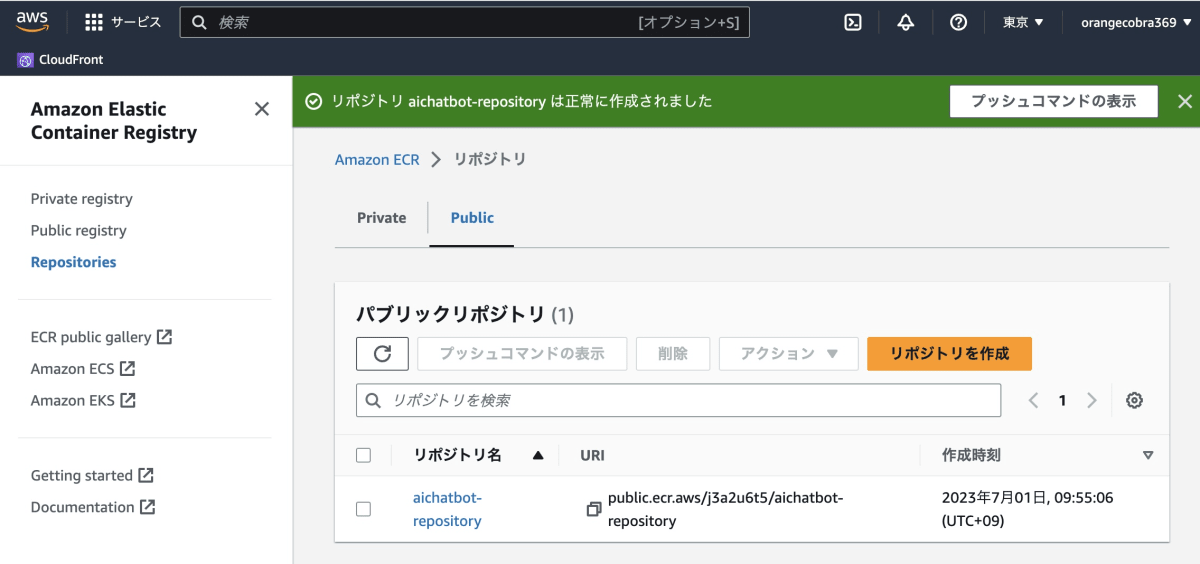Image resolution: width=1200 pixels, height=564 pixels.
Task: Launch CloudShell from the top bar
Action: tap(853, 22)
